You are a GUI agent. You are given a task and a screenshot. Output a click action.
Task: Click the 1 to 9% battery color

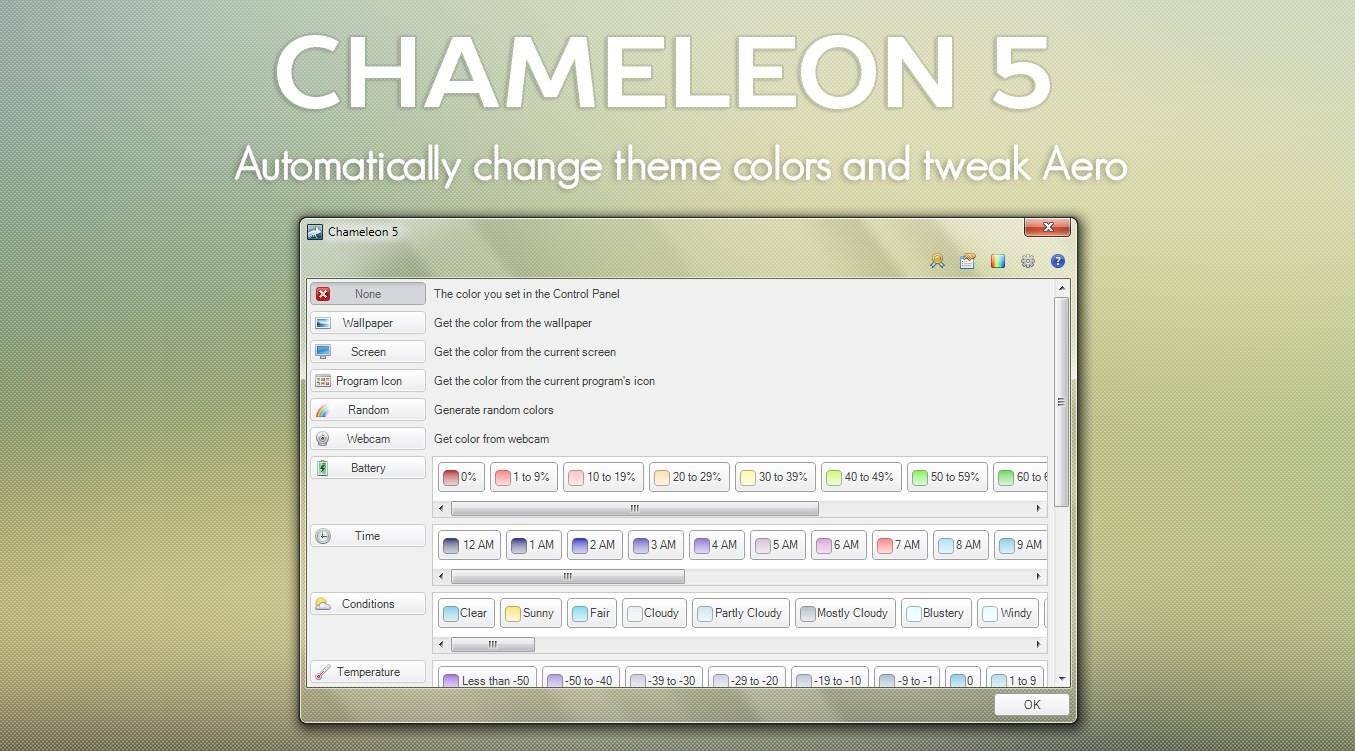tap(523, 477)
